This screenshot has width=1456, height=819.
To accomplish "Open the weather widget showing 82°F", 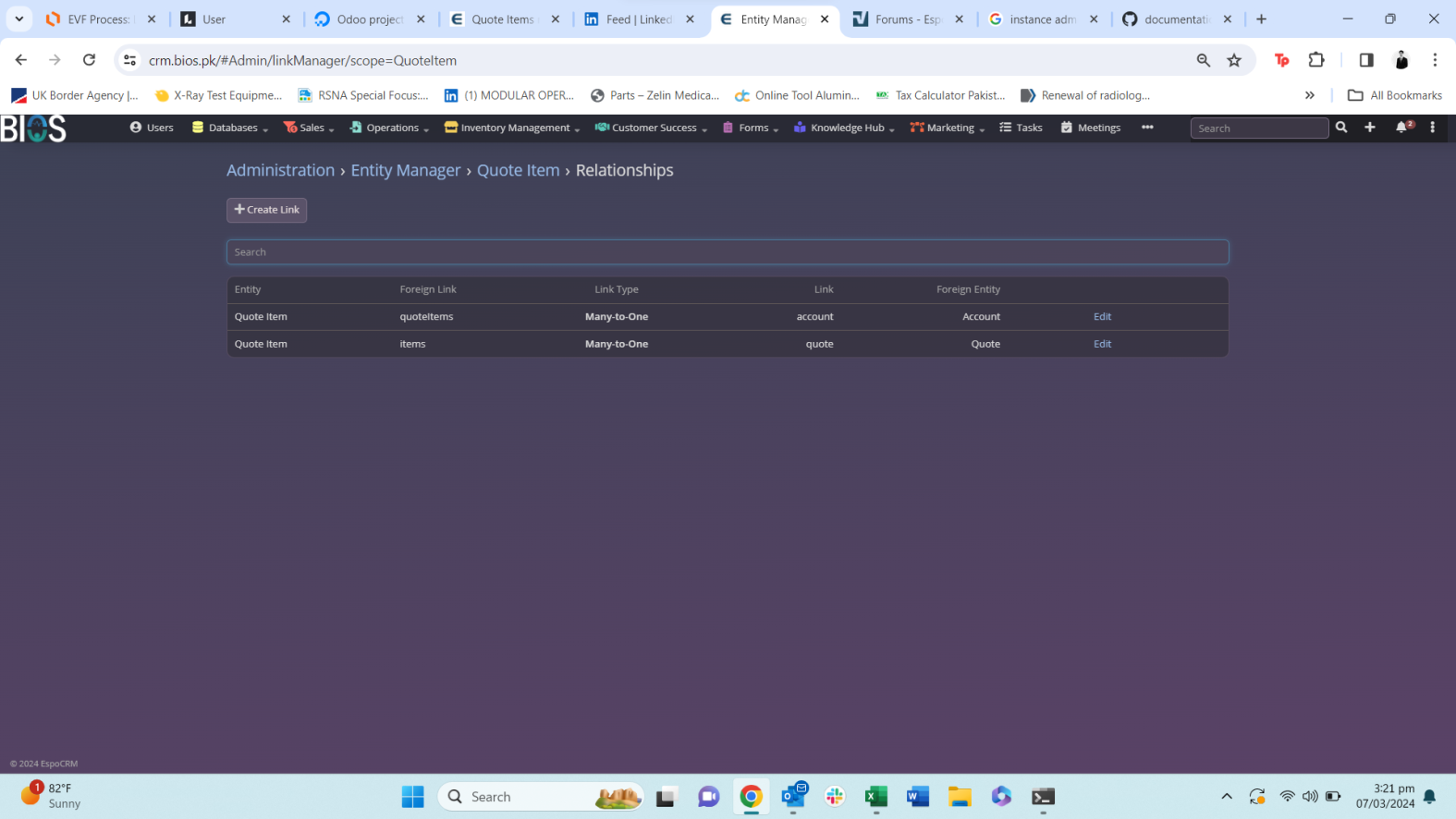I will [51, 796].
